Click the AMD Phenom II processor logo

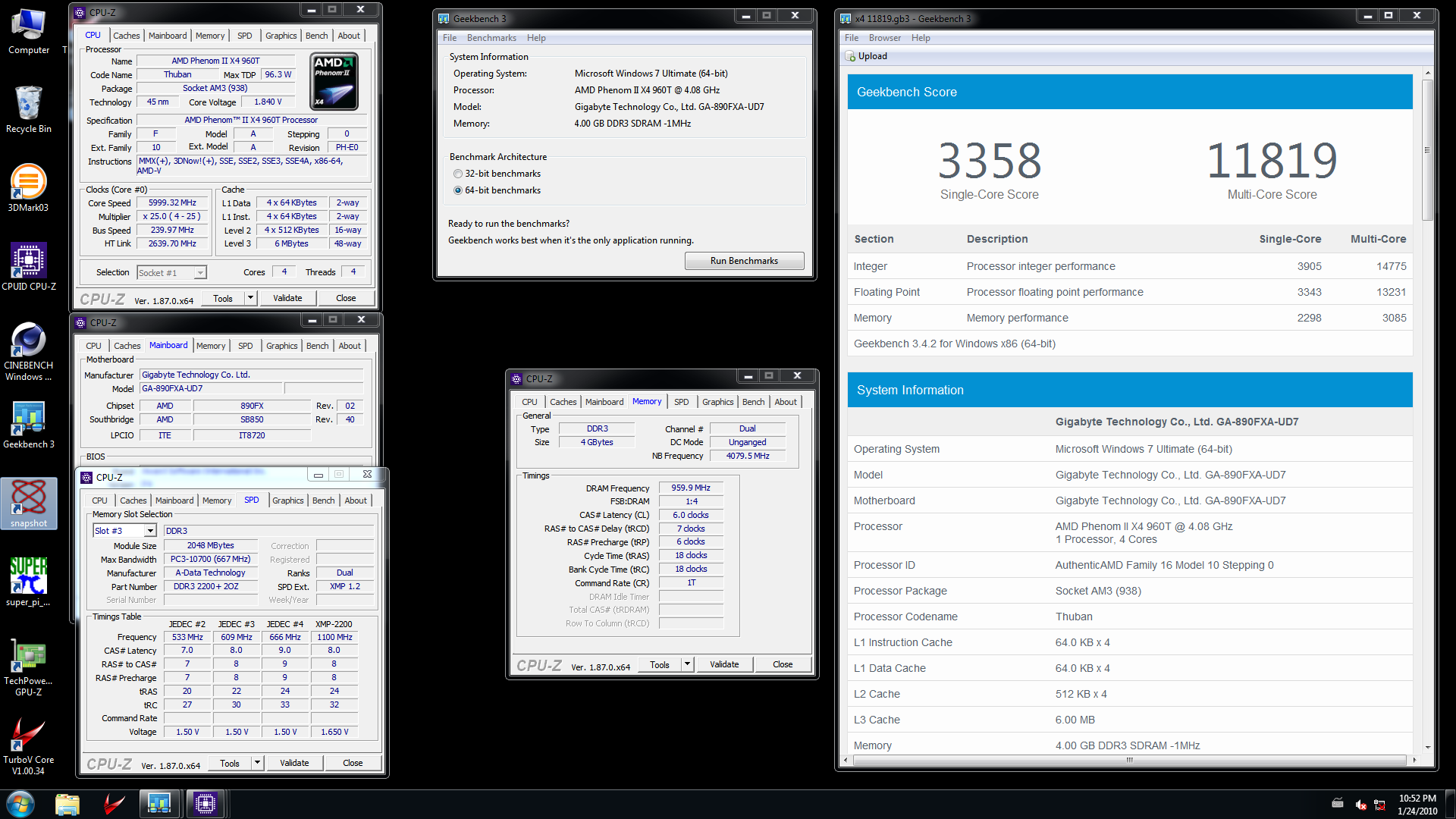[334, 81]
